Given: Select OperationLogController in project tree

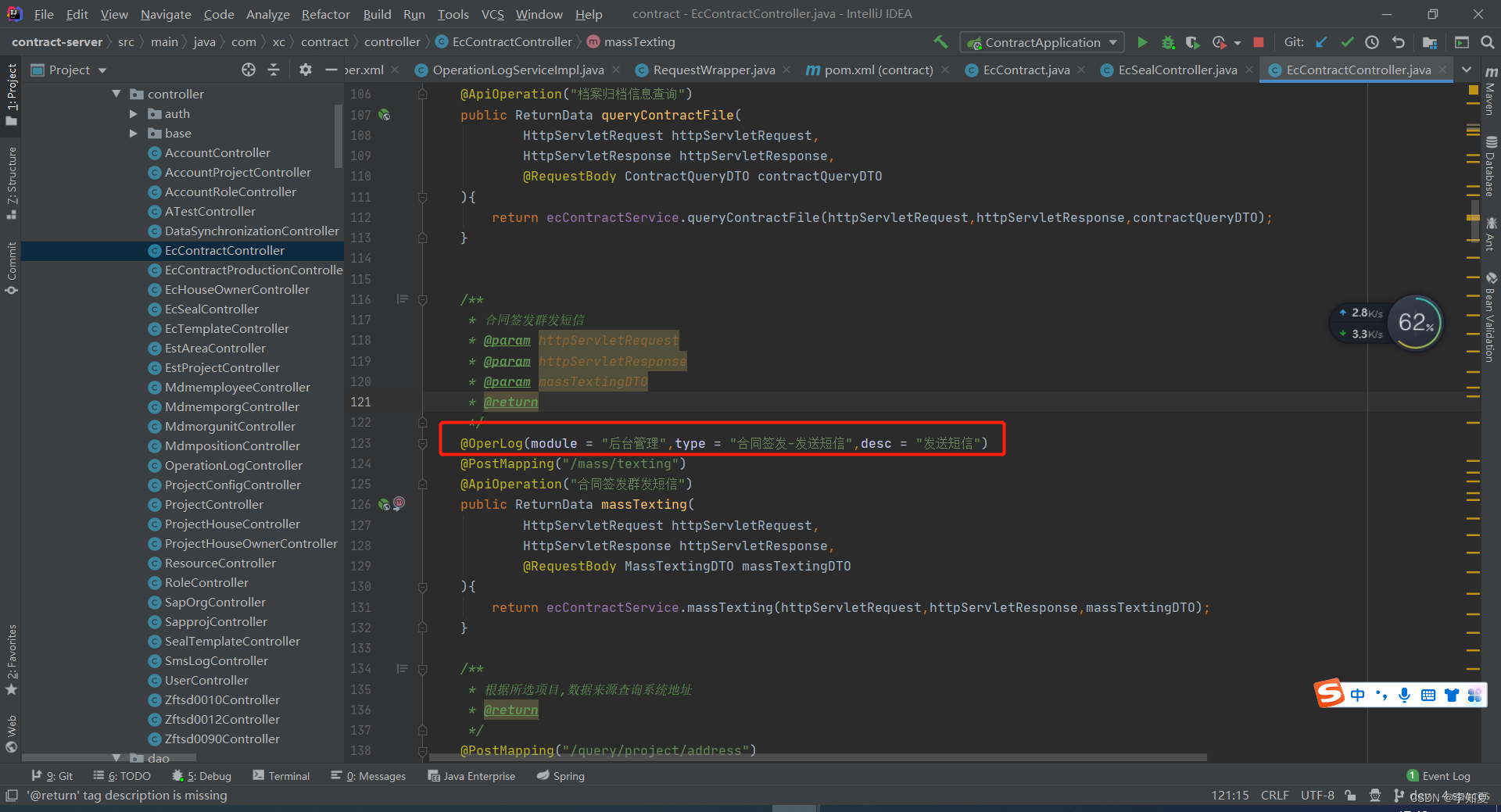Looking at the screenshot, I should click(x=233, y=465).
